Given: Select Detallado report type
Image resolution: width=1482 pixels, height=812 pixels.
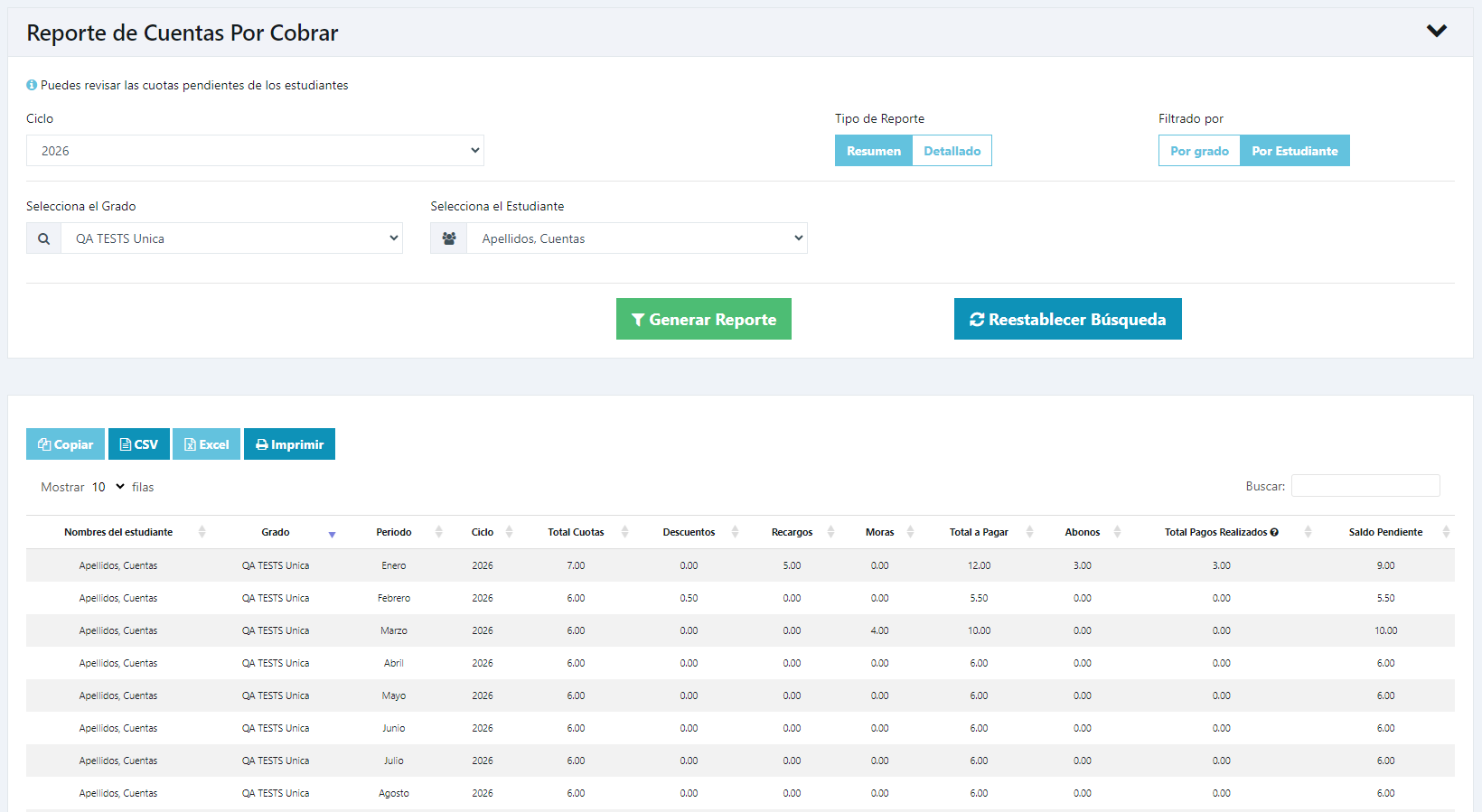Looking at the screenshot, I should pyautogui.click(x=952, y=151).
